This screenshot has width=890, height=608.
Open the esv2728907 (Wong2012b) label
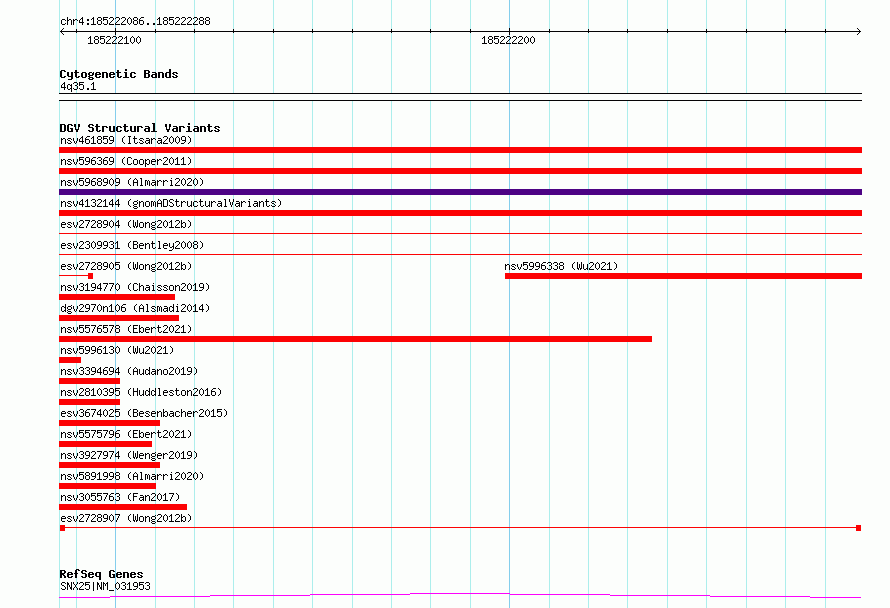click(x=126, y=518)
